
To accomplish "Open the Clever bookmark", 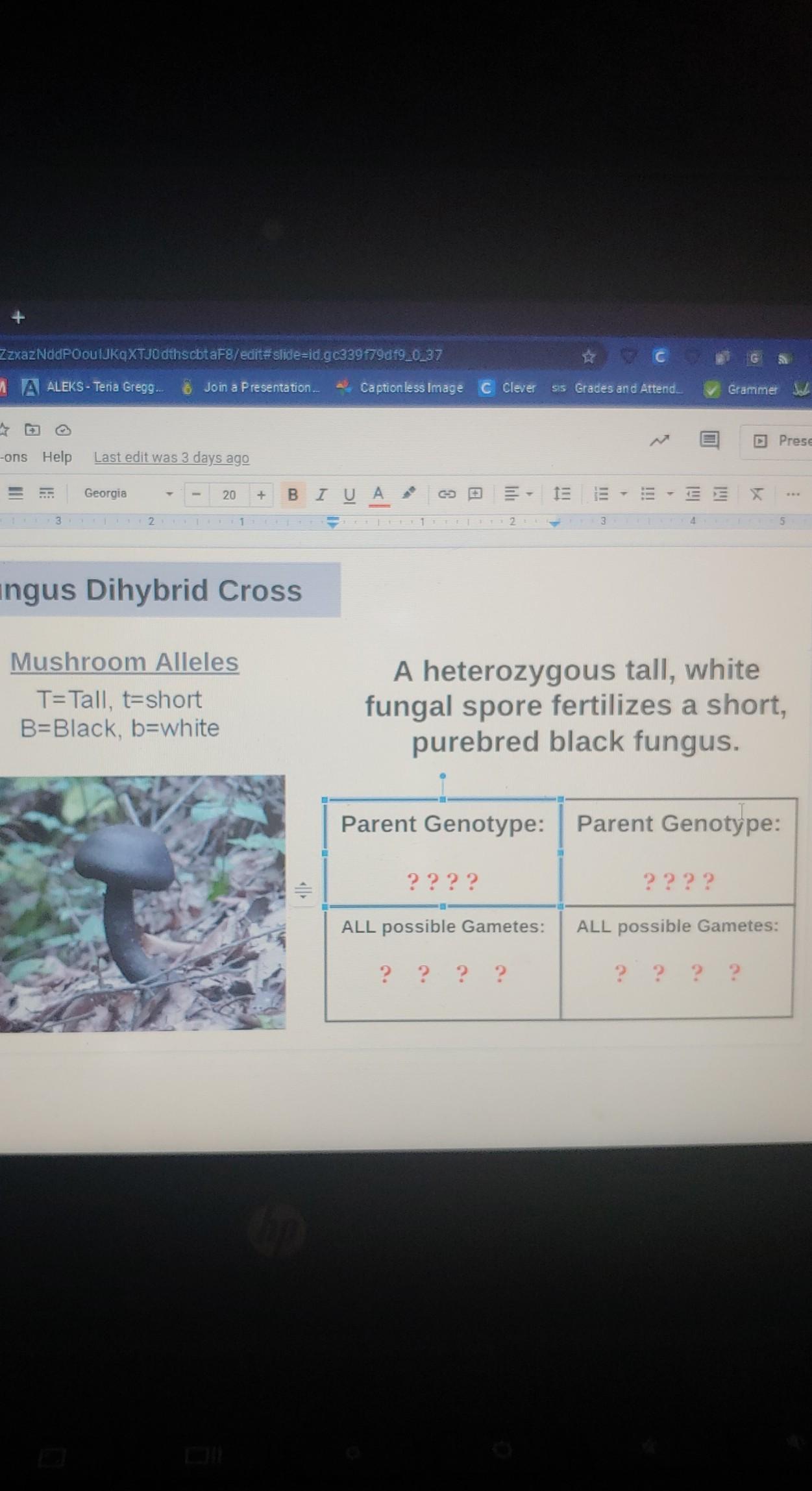I will [x=508, y=388].
